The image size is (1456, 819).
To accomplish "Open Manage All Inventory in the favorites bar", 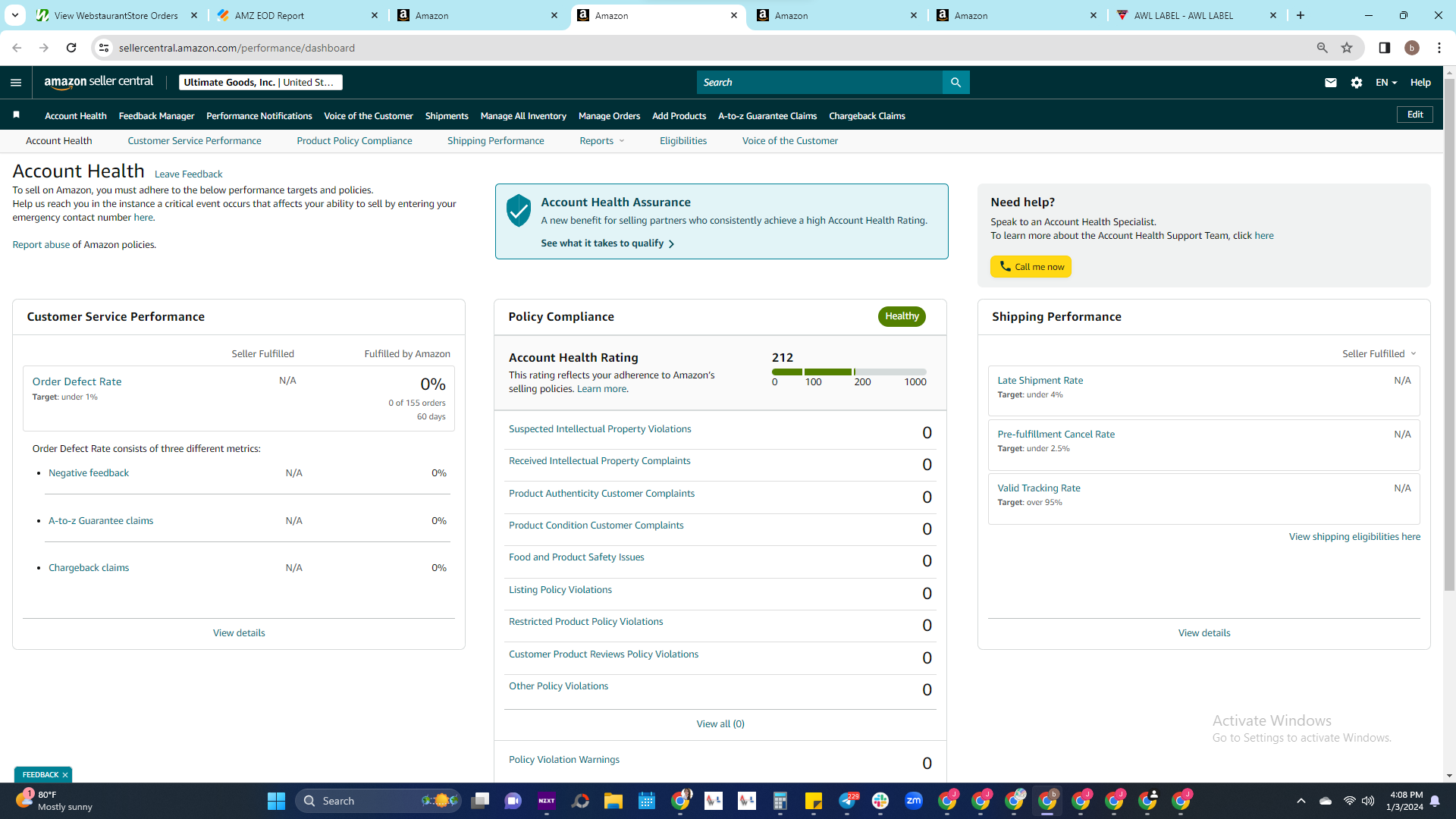I will [x=523, y=116].
